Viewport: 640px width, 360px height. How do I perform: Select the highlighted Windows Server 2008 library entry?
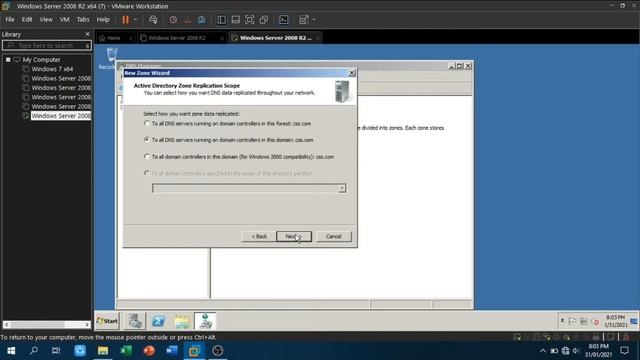[x=61, y=116]
